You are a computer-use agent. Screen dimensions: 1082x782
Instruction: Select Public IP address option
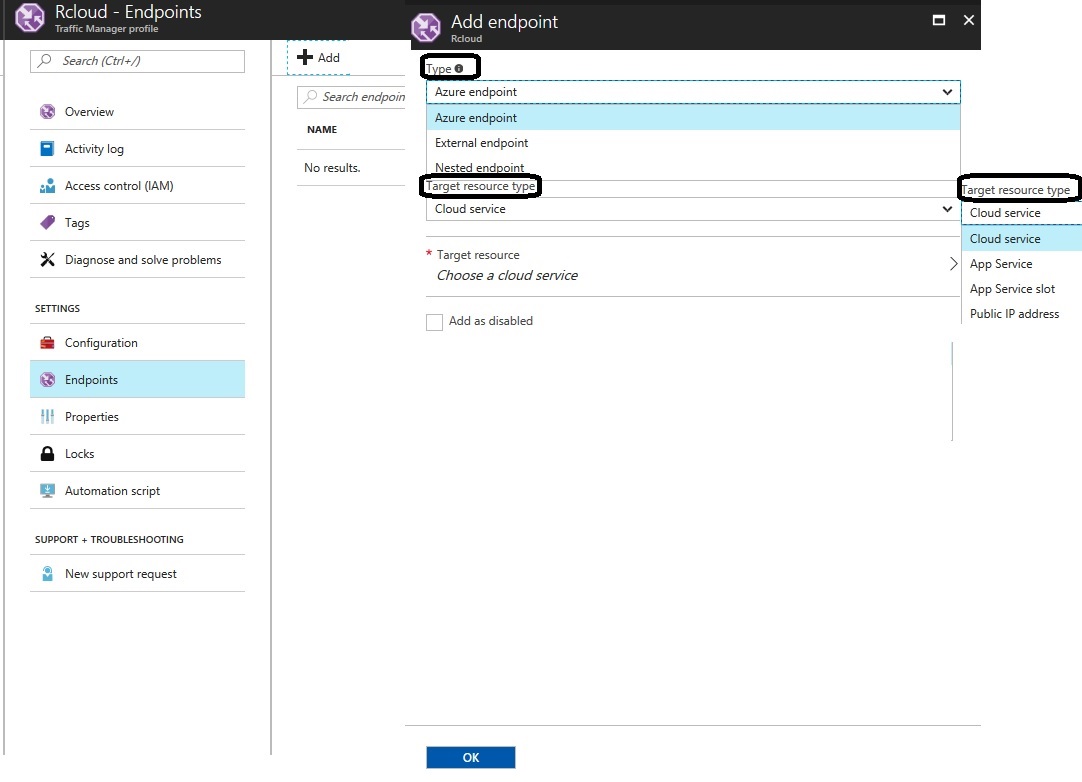coord(1014,314)
